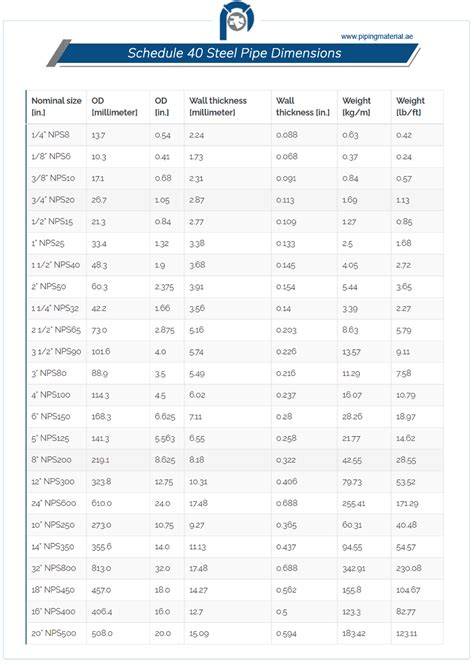
Task: Click the piping material logo icon
Action: tap(237, 20)
